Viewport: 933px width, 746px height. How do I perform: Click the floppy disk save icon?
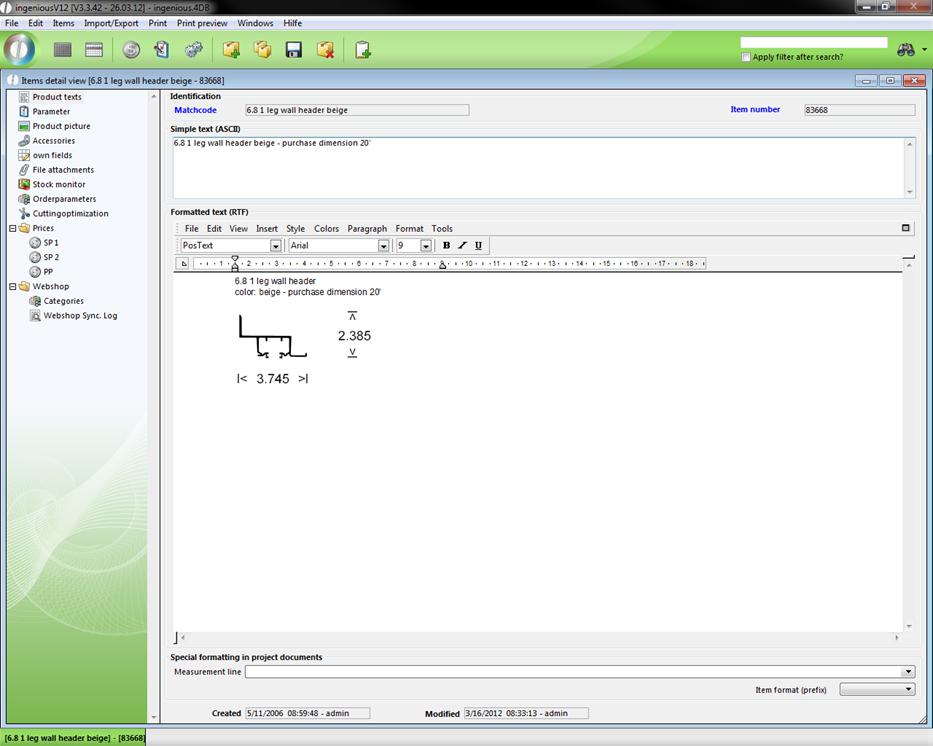[x=294, y=49]
